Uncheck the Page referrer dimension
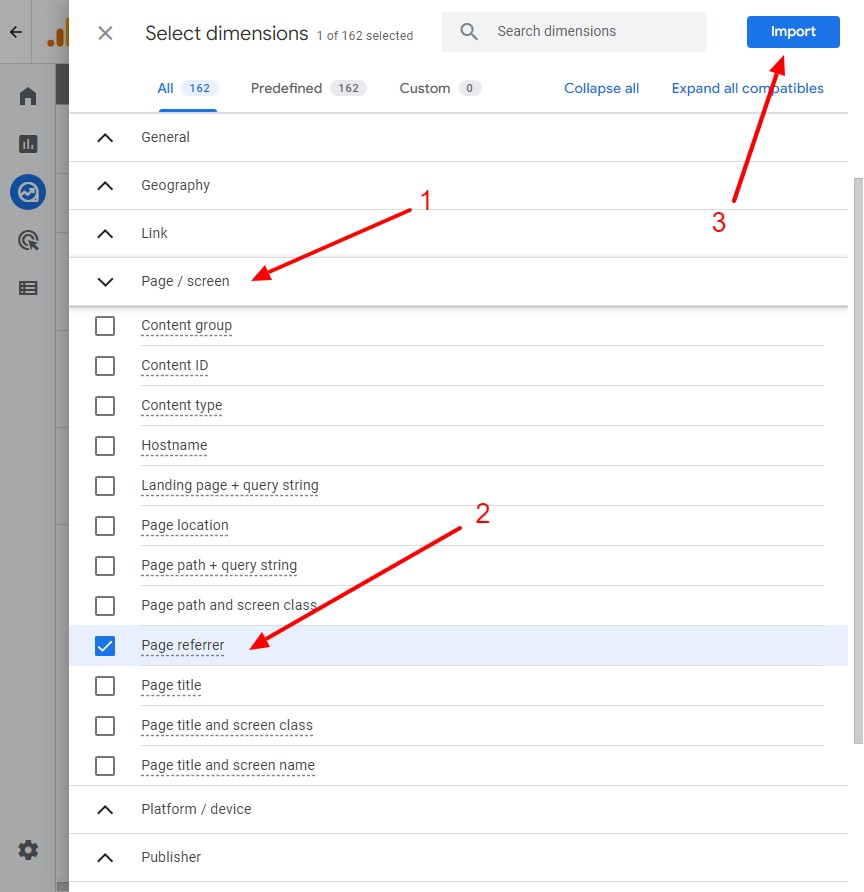 click(105, 645)
